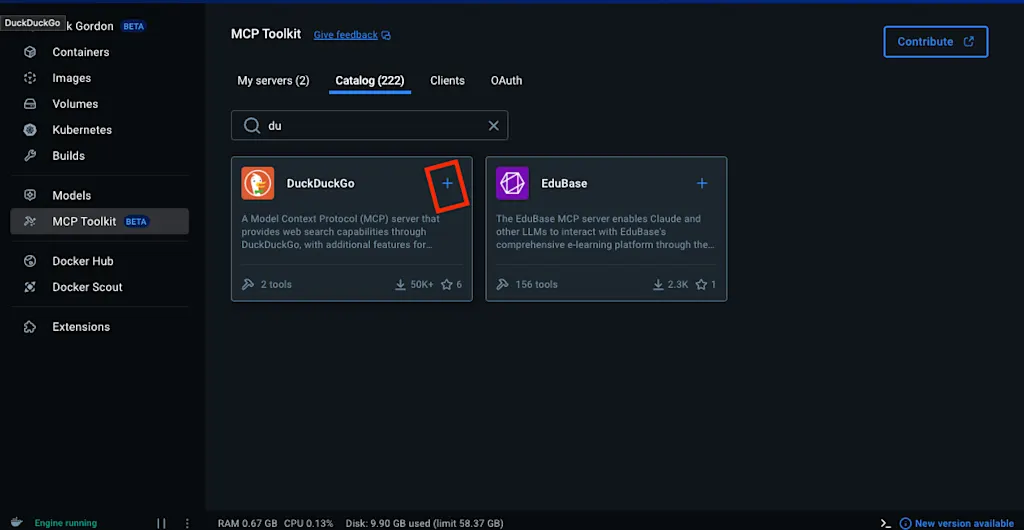The width and height of the screenshot is (1024, 530).
Task: Click the info icon beside New version available
Action: pyautogui.click(x=905, y=523)
